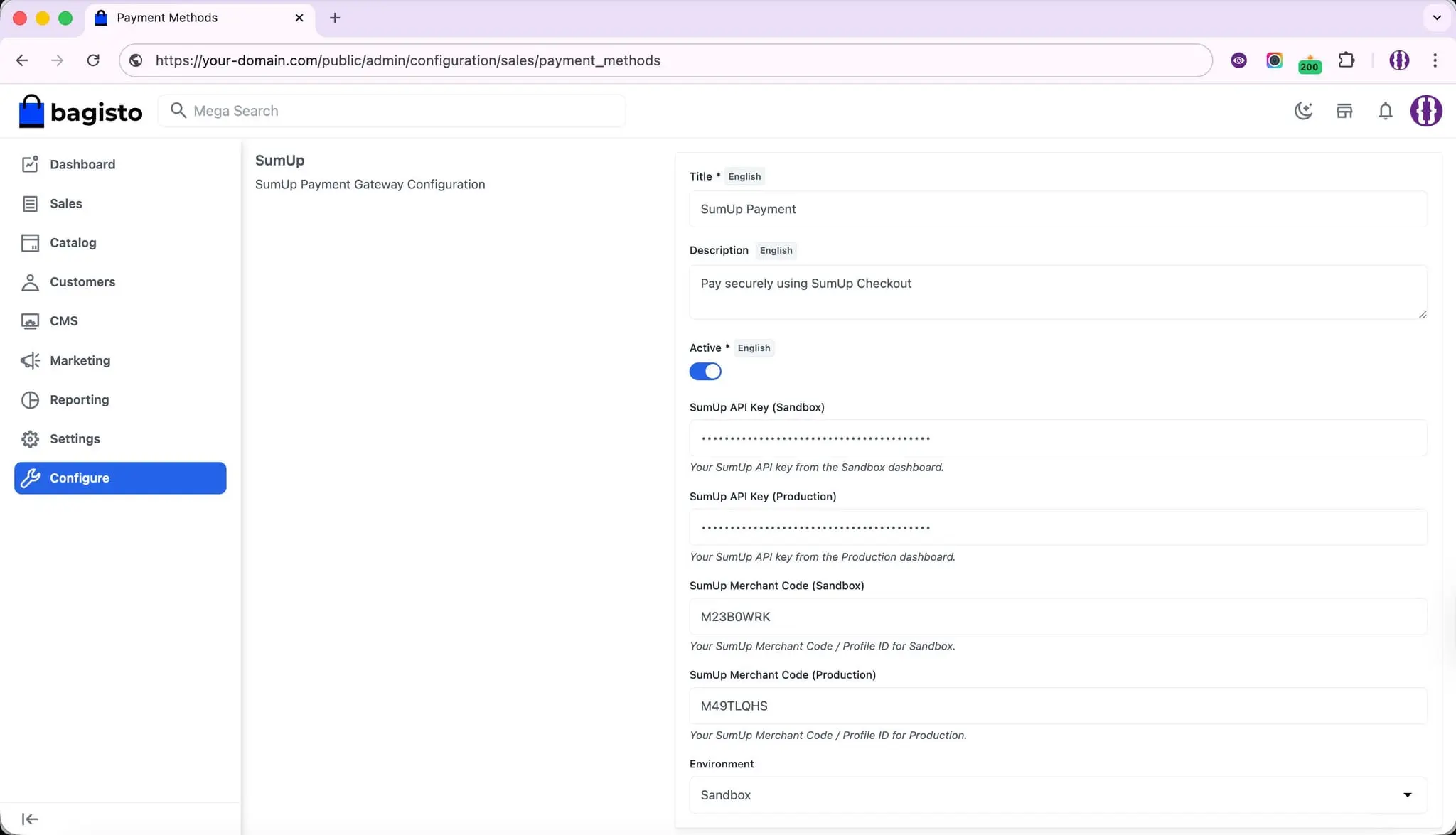Open the browser Extensions puzzle icon
This screenshot has width=1456, height=835.
1347,60
